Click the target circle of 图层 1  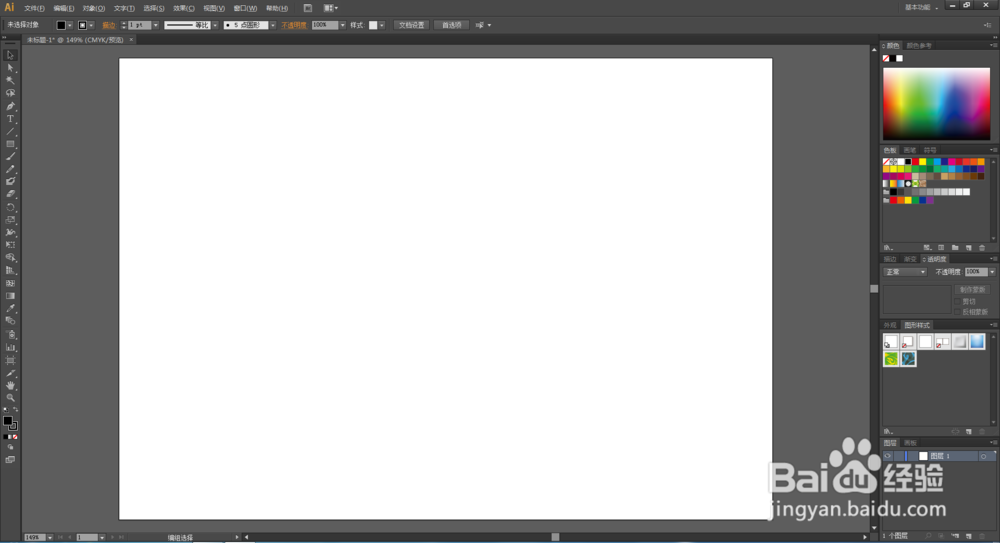(983, 456)
